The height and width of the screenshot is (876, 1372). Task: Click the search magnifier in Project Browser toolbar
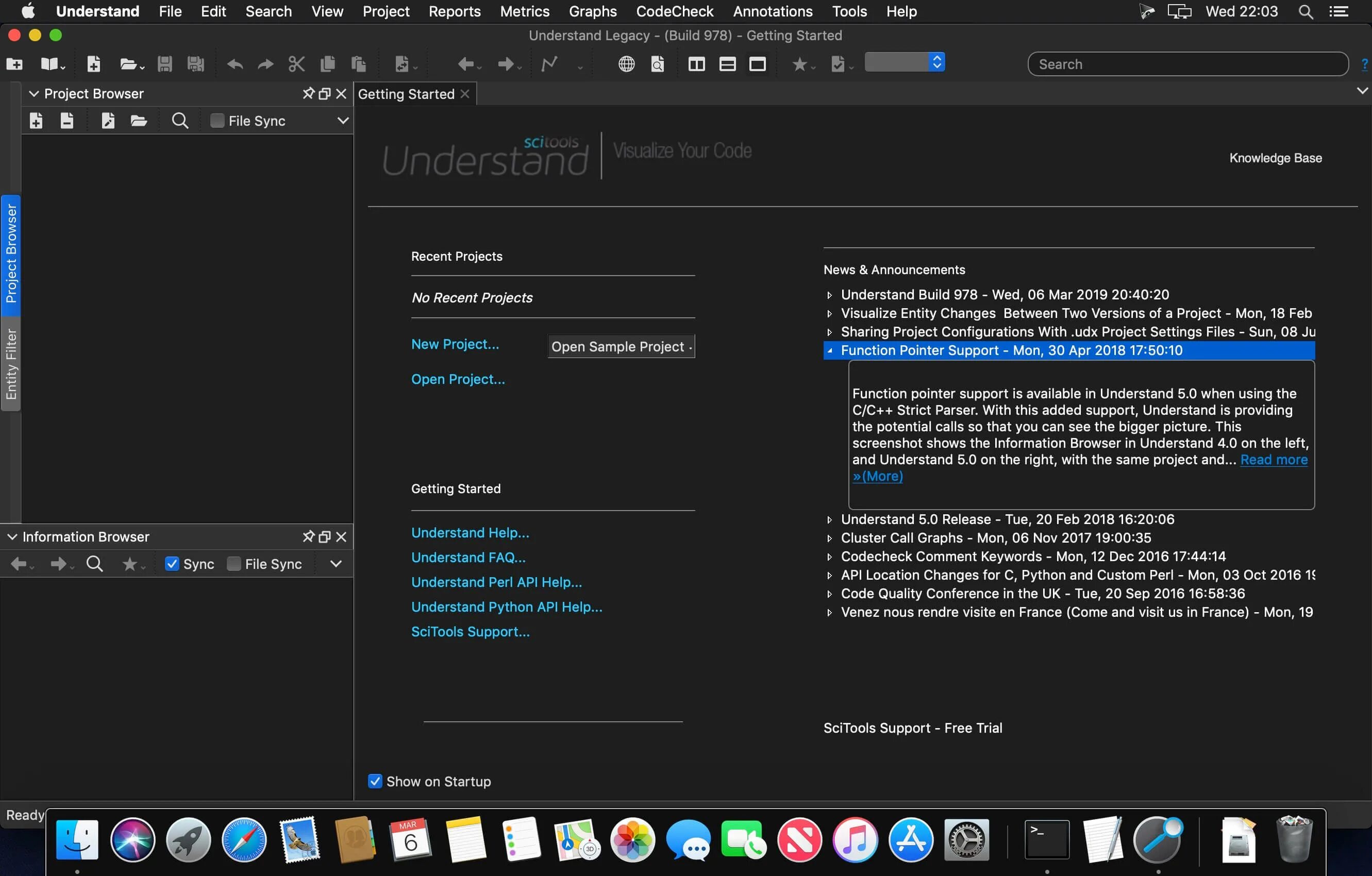point(179,121)
